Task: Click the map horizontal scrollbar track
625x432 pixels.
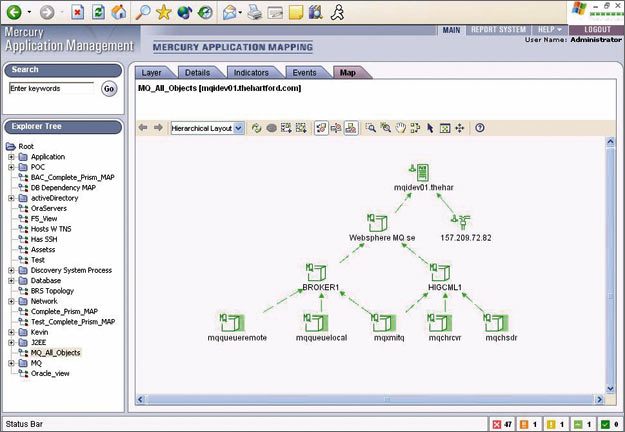Action: [x=370, y=399]
